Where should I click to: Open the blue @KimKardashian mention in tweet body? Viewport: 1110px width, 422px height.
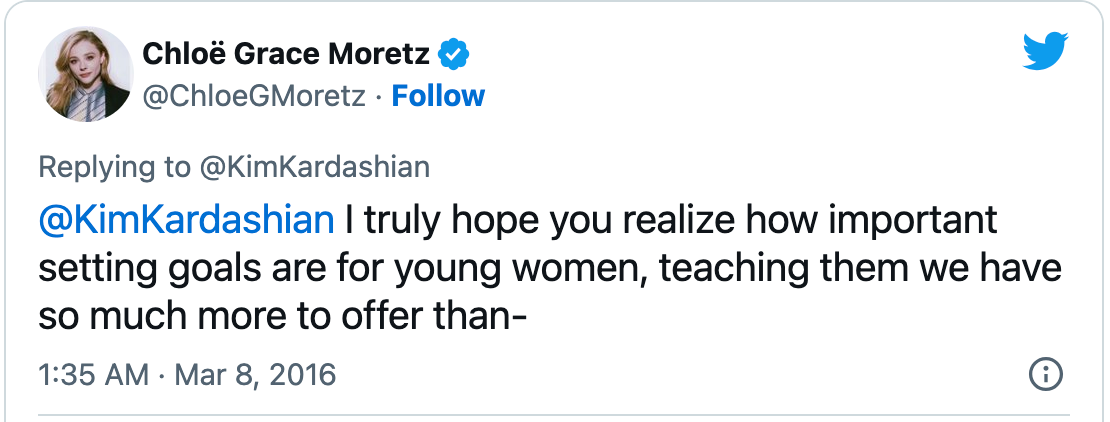point(185,219)
